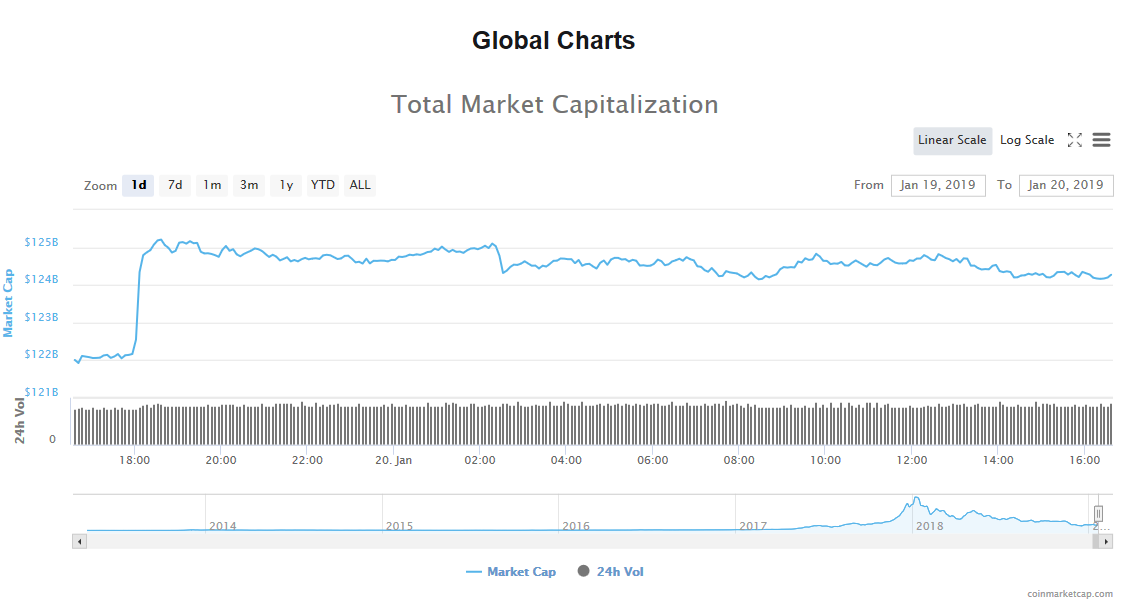Switch to Log Scale
This screenshot has height=602, width=1128.
[x=1027, y=140]
